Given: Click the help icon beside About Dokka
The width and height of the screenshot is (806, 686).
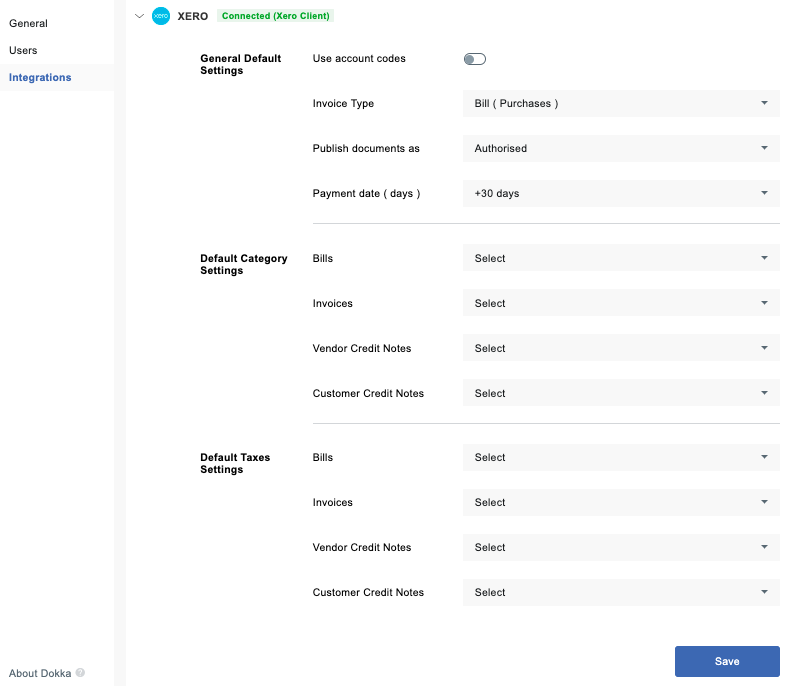Looking at the screenshot, I should 80,673.
